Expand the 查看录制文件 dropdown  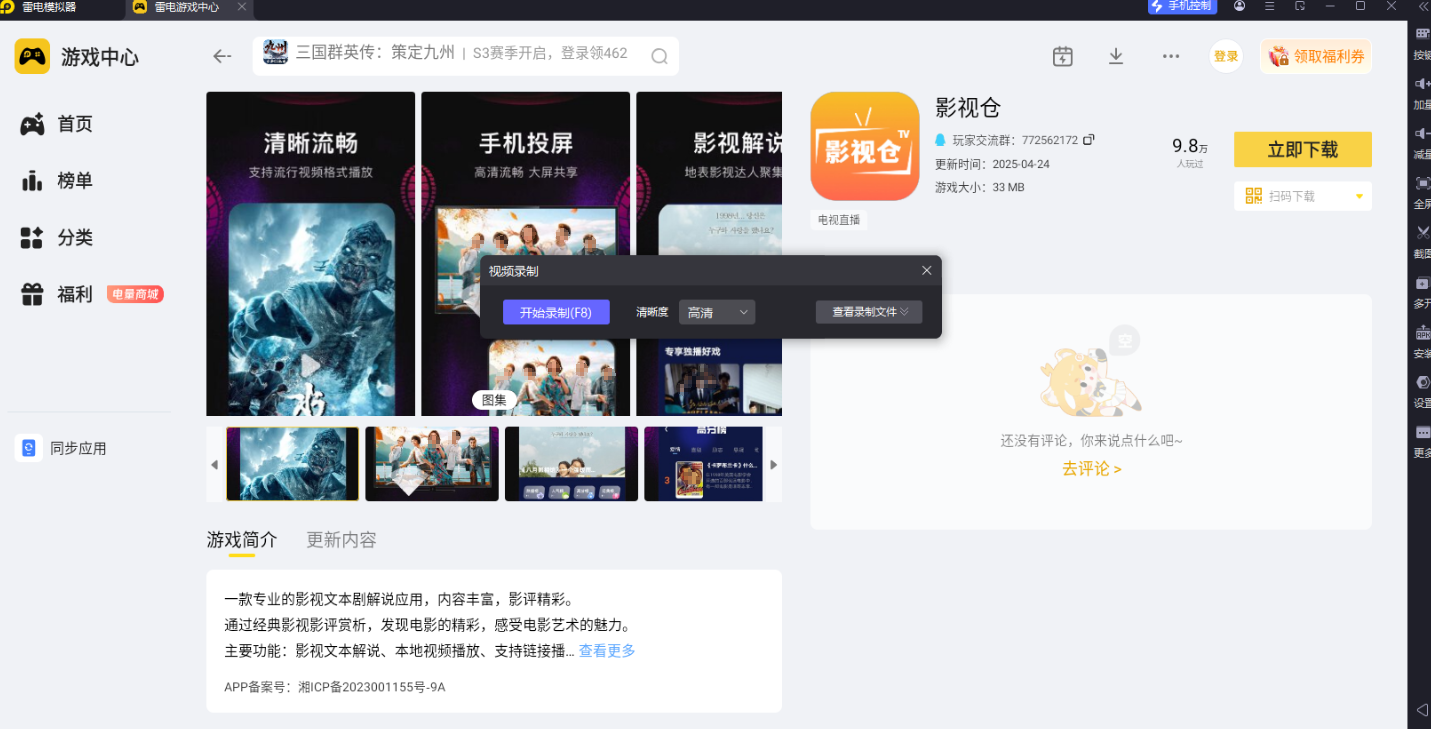[x=868, y=311]
